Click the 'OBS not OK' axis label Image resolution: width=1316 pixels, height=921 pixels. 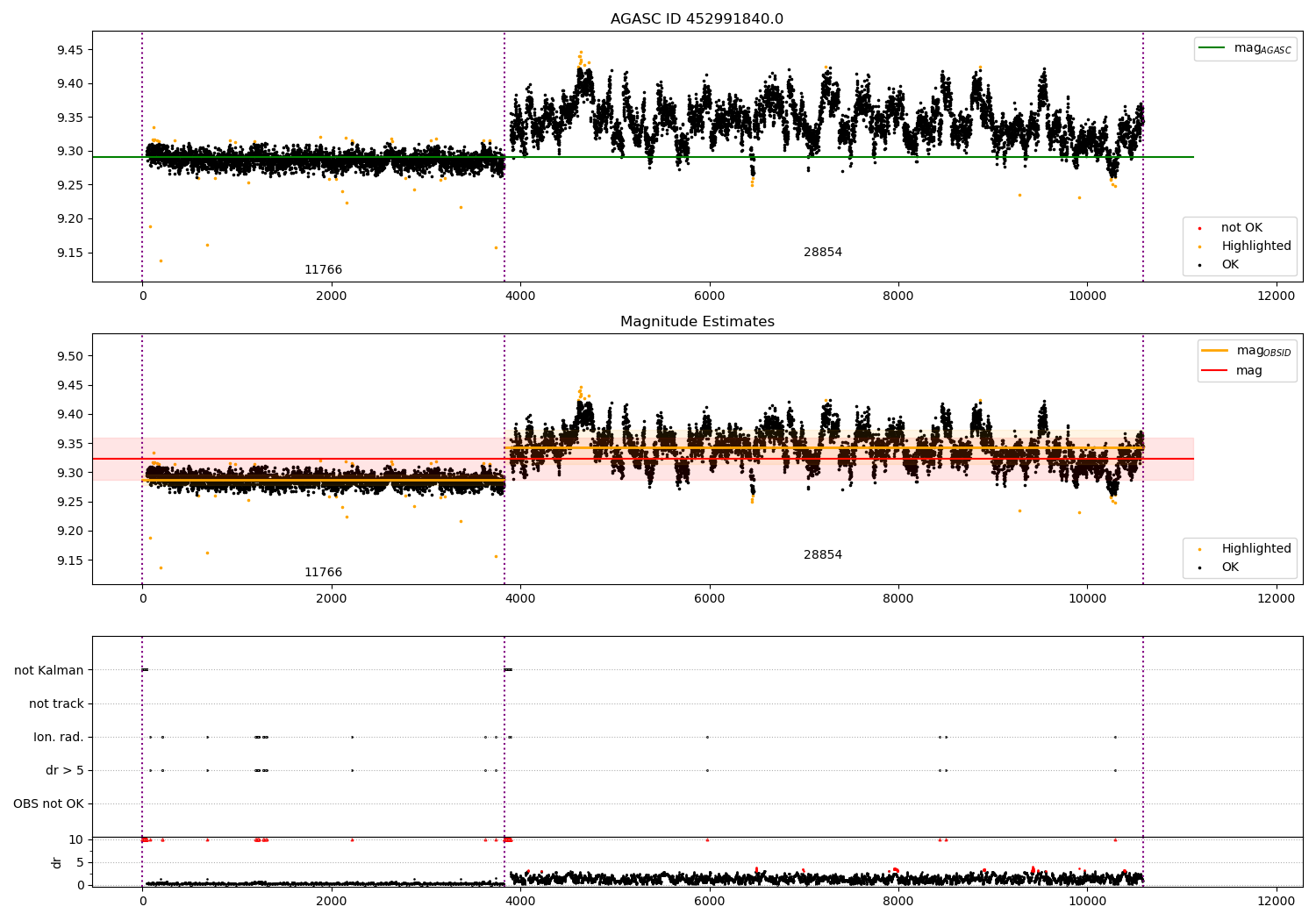pos(48,804)
